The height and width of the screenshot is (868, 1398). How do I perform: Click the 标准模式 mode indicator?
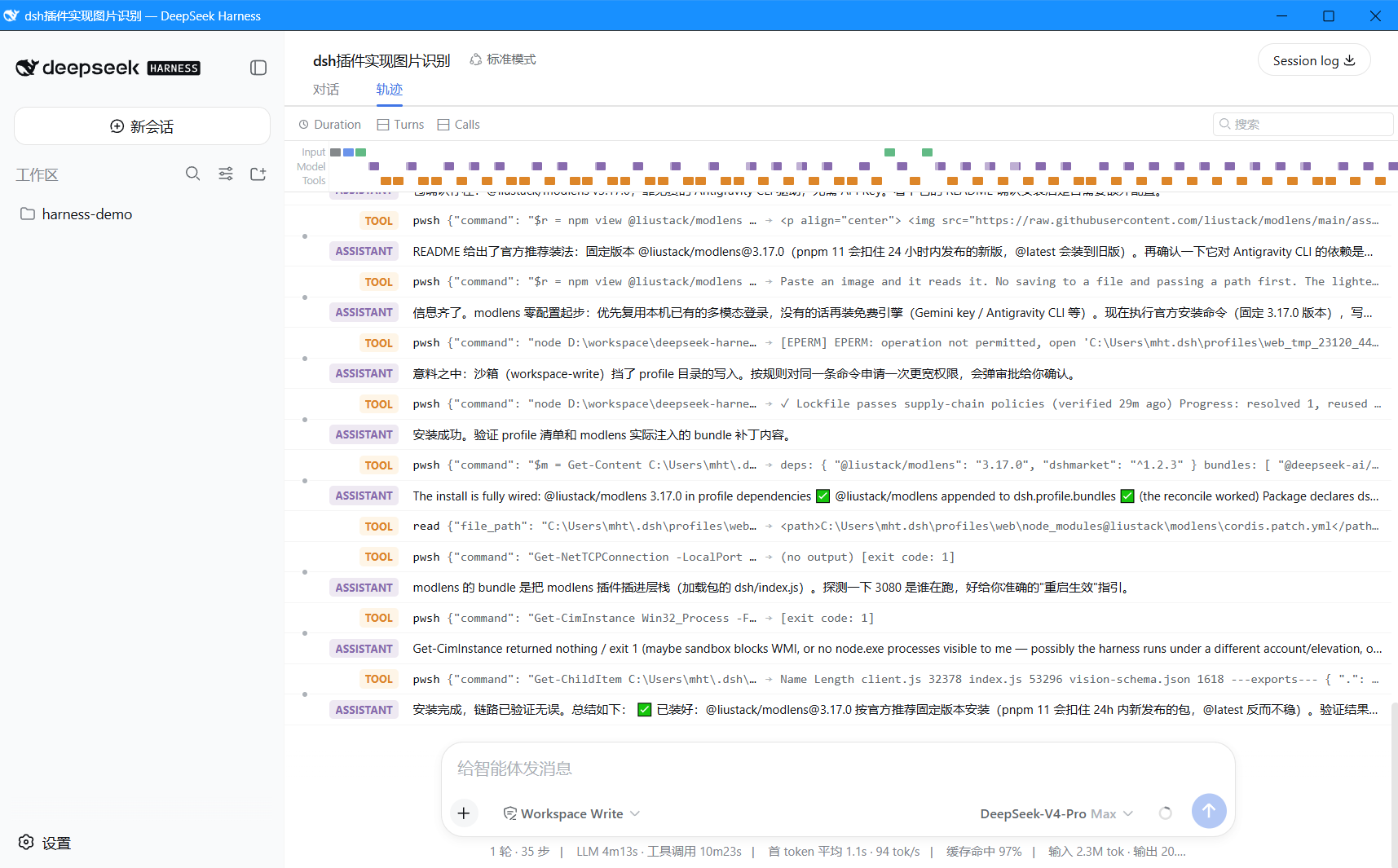[503, 59]
